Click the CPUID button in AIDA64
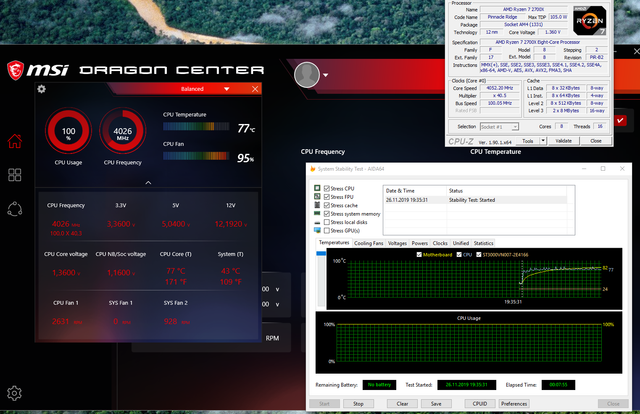640x414 pixels. point(480,403)
